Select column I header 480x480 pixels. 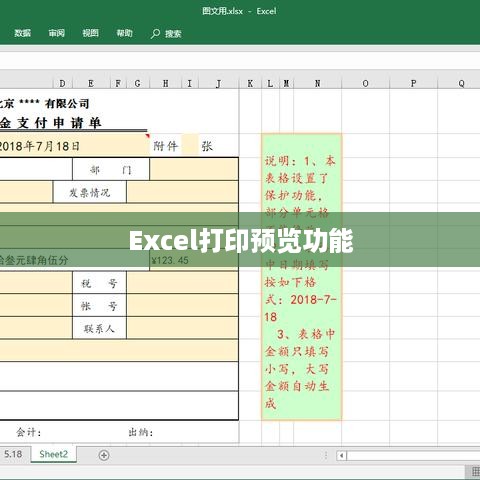click(x=190, y=83)
